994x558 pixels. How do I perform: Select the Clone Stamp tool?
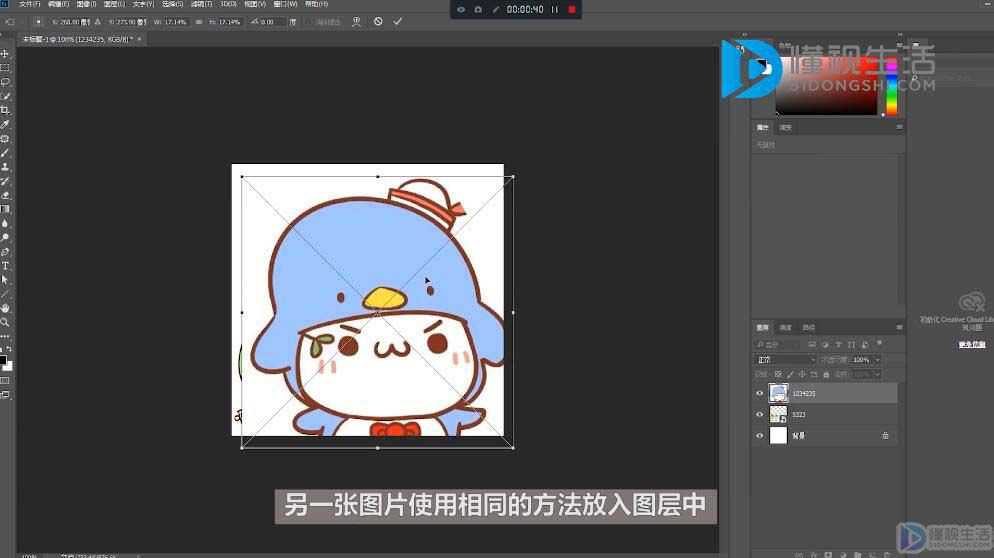pyautogui.click(x=5, y=166)
